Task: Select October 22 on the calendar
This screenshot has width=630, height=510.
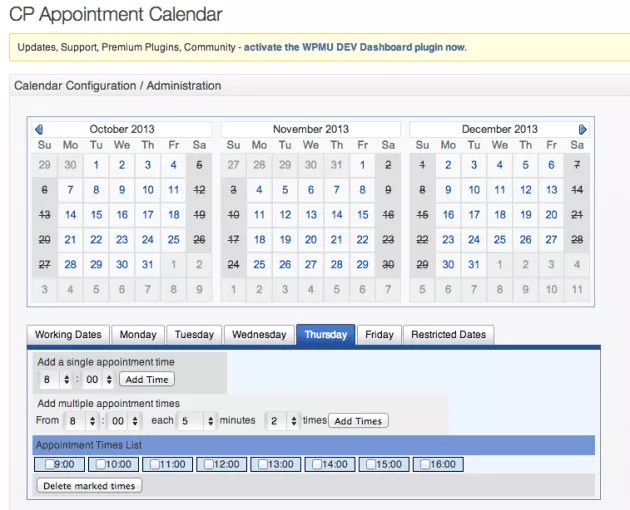Action: (x=96, y=240)
